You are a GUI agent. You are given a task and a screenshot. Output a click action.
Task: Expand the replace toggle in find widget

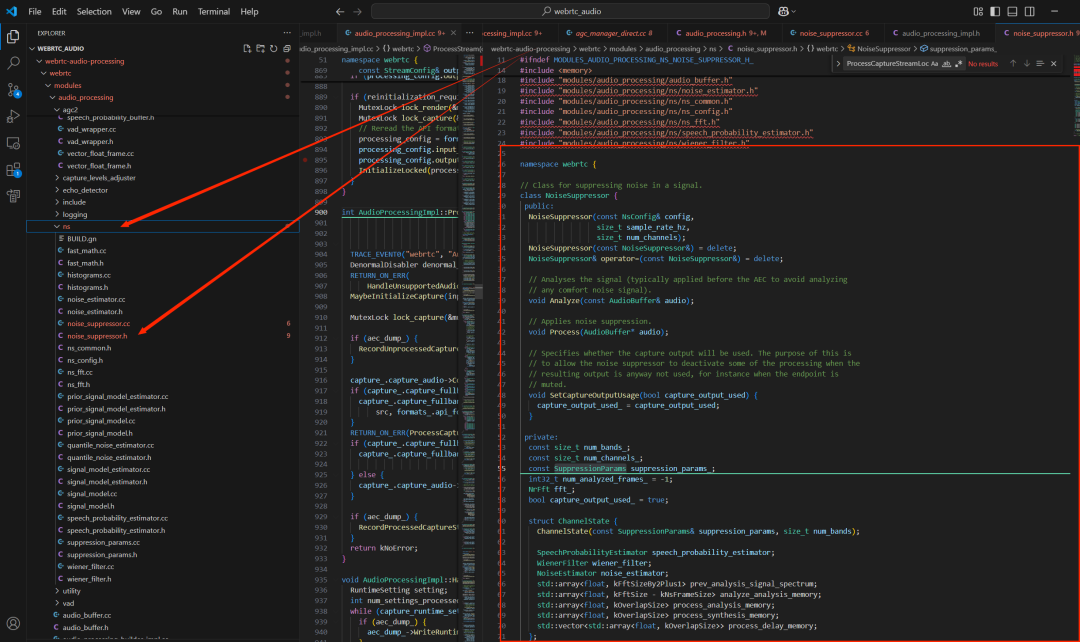coord(838,63)
